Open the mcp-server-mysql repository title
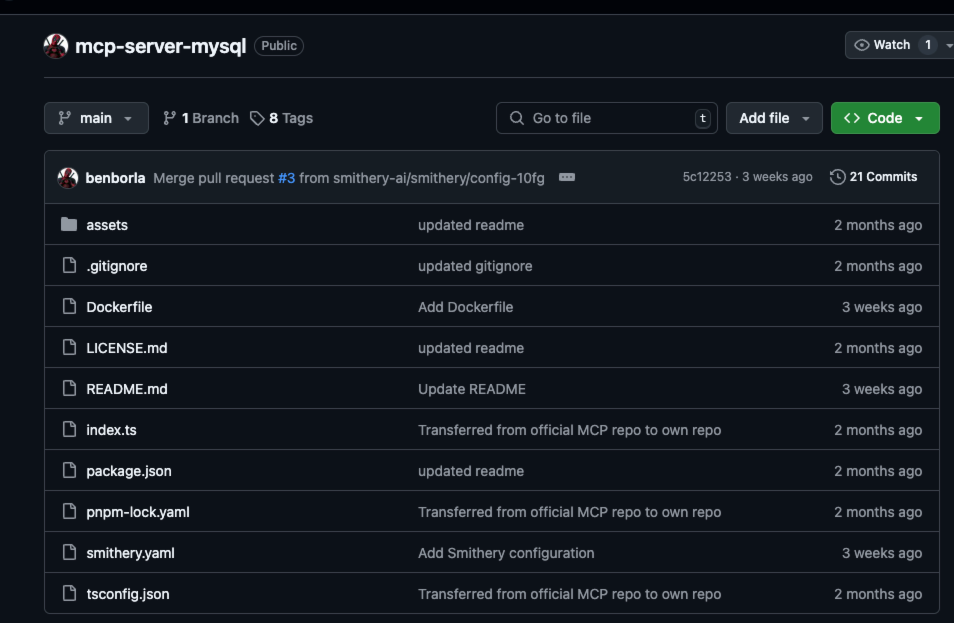The image size is (954, 623). pyautogui.click(x=161, y=46)
